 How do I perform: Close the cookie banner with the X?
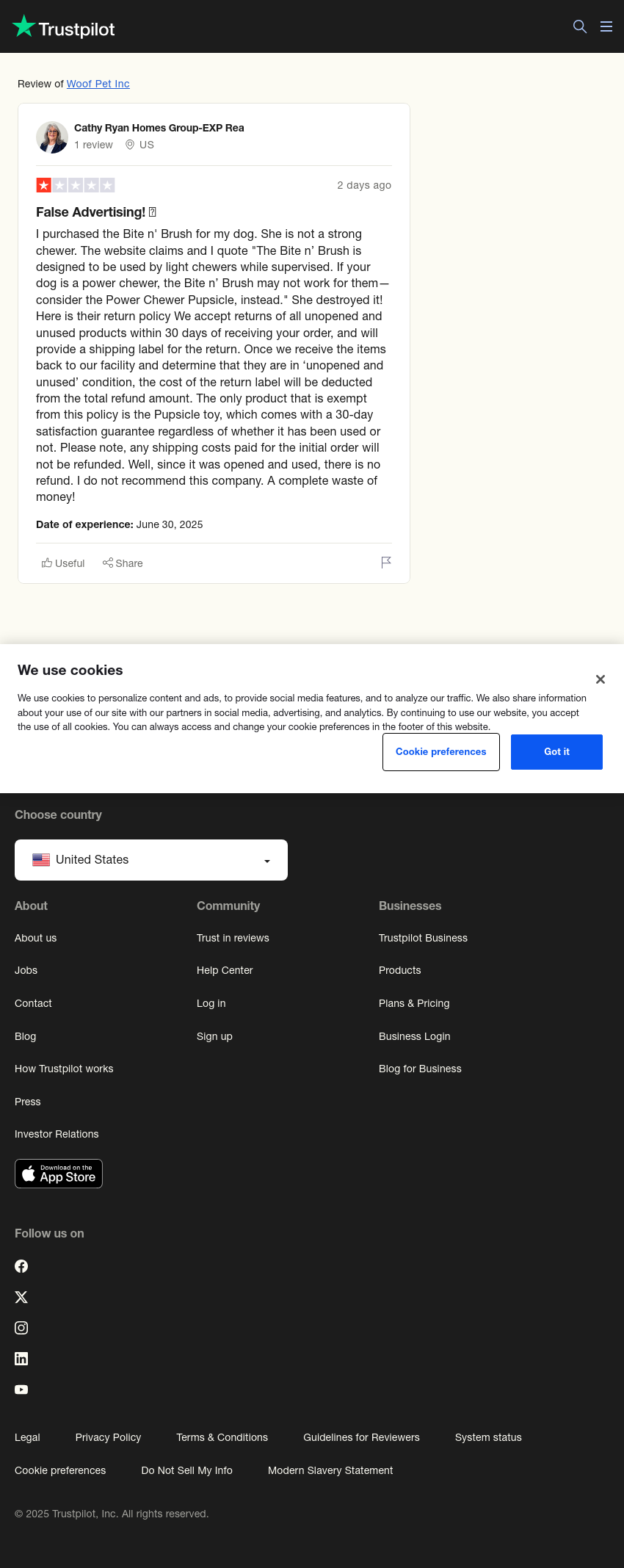tap(601, 679)
